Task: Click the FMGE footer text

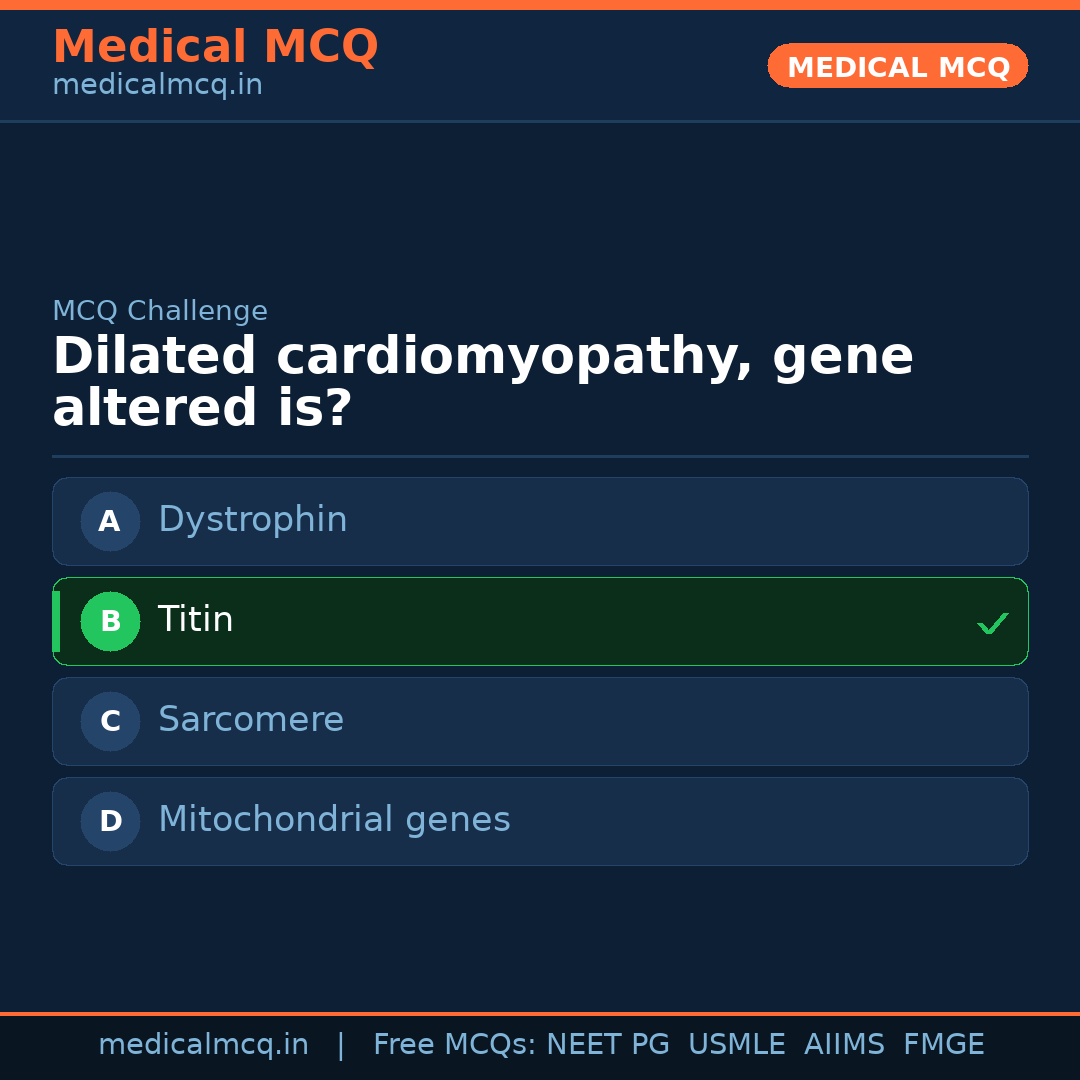Action: (943, 1045)
